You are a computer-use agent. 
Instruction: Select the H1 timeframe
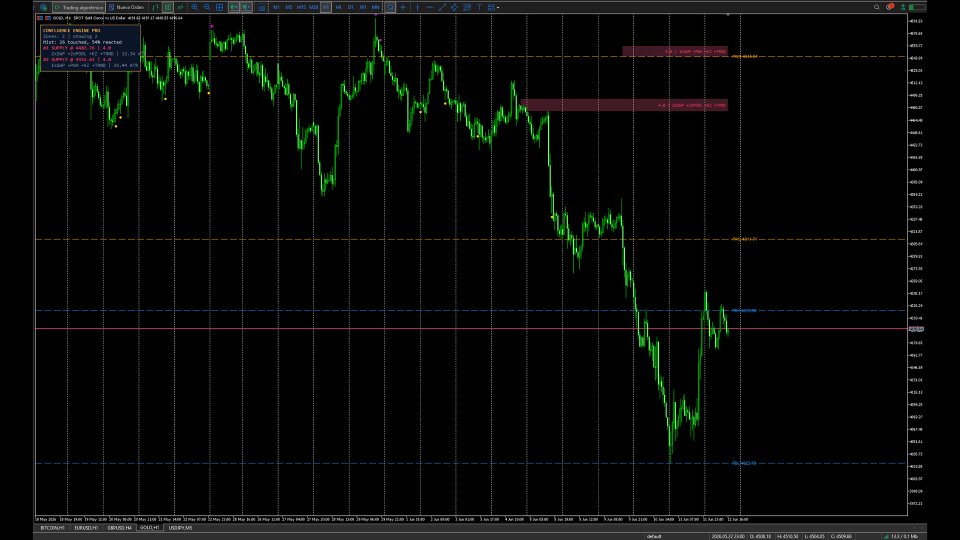click(x=326, y=7)
